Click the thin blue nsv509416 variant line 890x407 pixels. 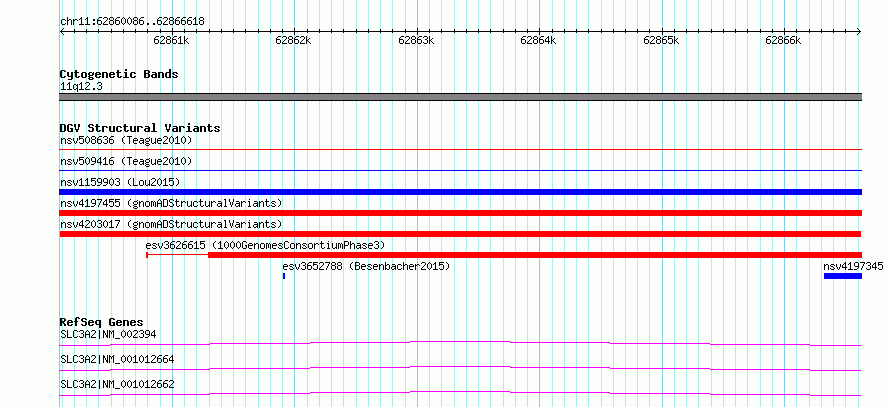460,170
